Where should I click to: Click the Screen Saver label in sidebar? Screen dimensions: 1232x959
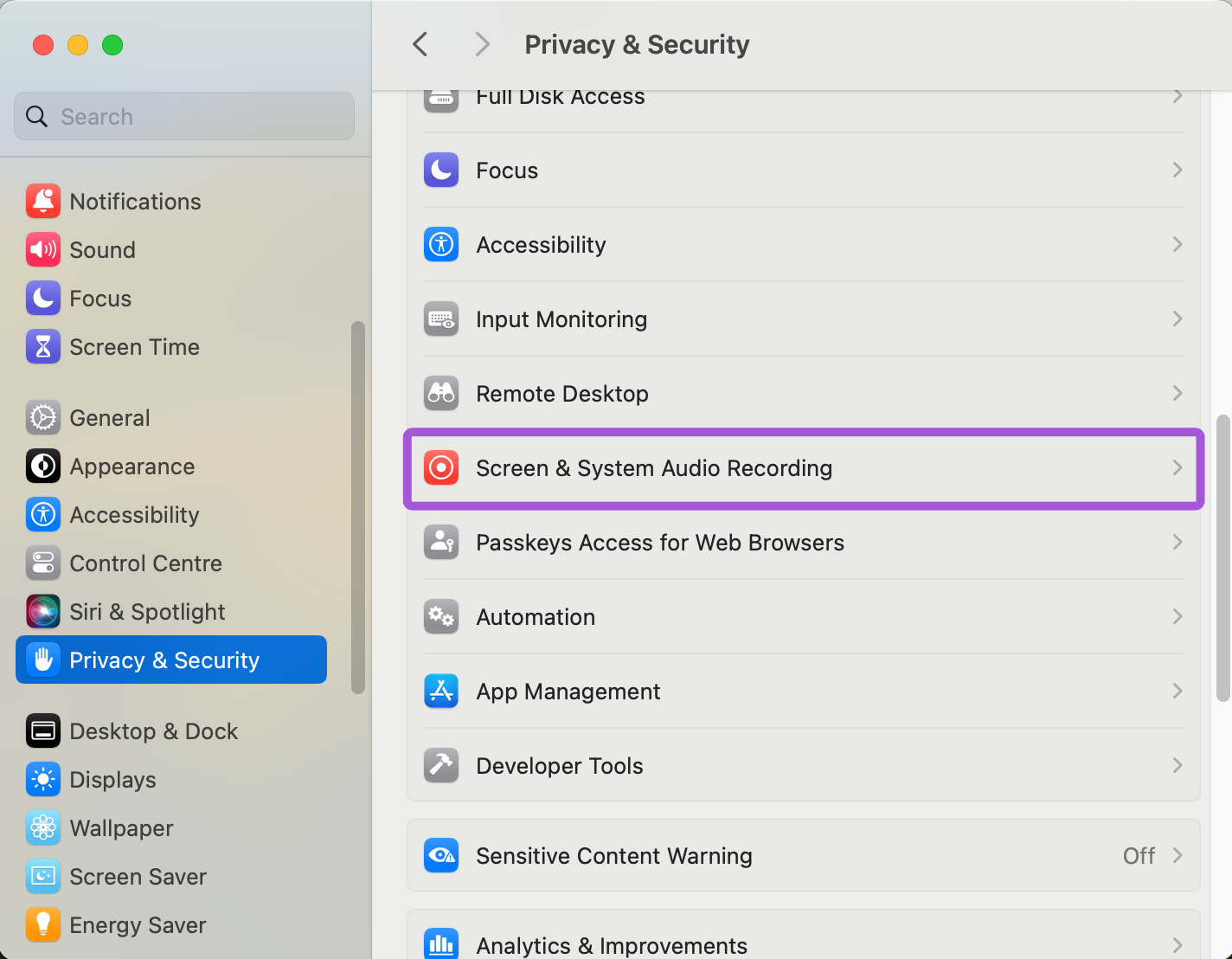coord(138,877)
